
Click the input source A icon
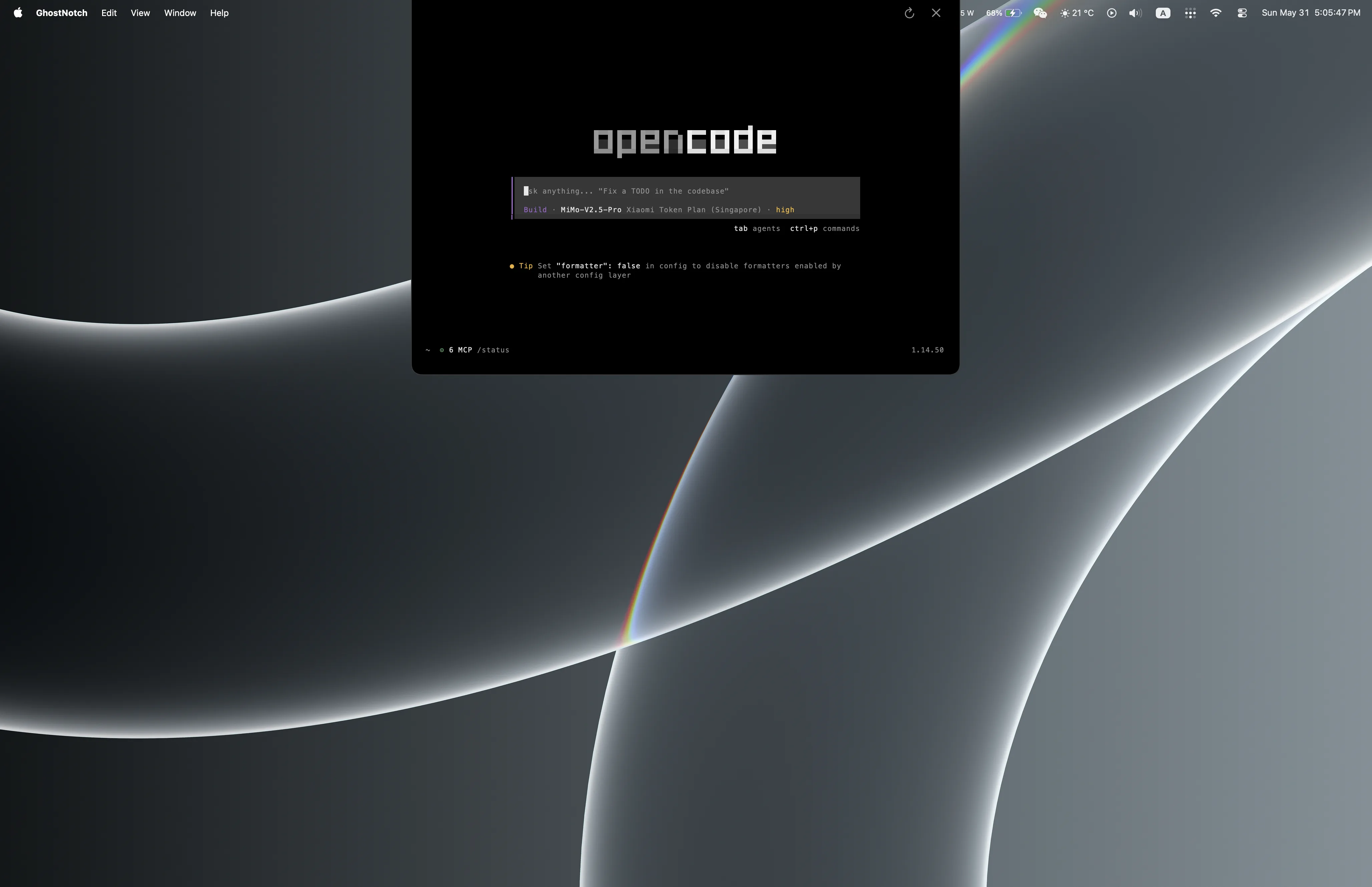(1162, 13)
